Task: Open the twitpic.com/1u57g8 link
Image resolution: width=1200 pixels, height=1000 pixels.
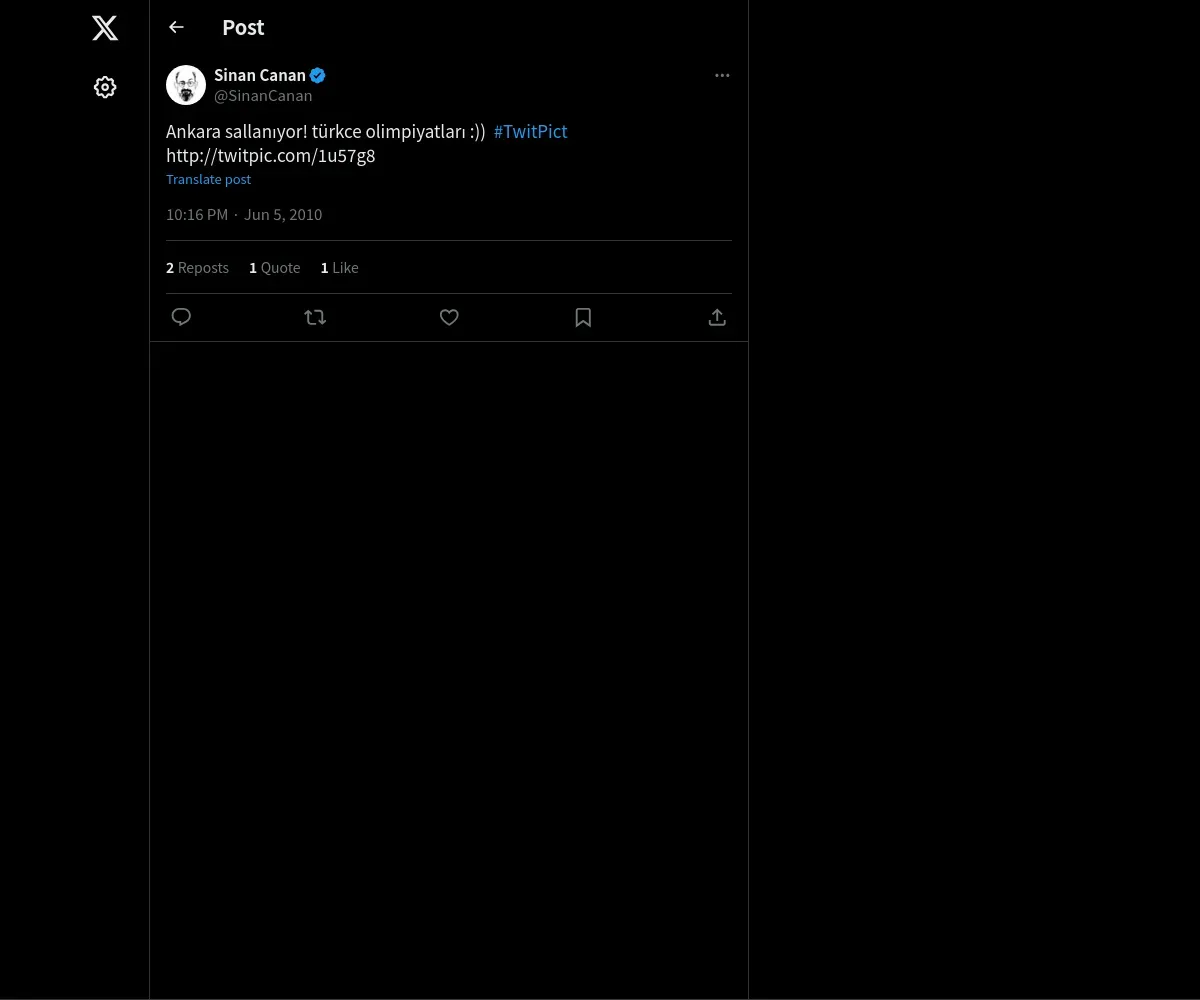Action: pyautogui.click(x=270, y=156)
